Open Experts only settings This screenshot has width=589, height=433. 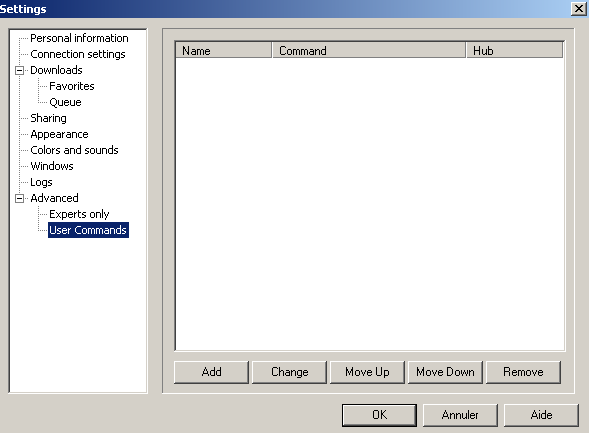click(x=79, y=214)
